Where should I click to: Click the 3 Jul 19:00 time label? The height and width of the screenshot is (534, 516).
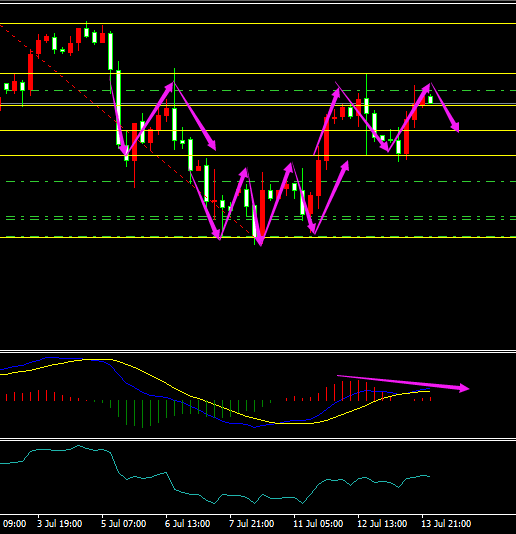(x=60, y=523)
